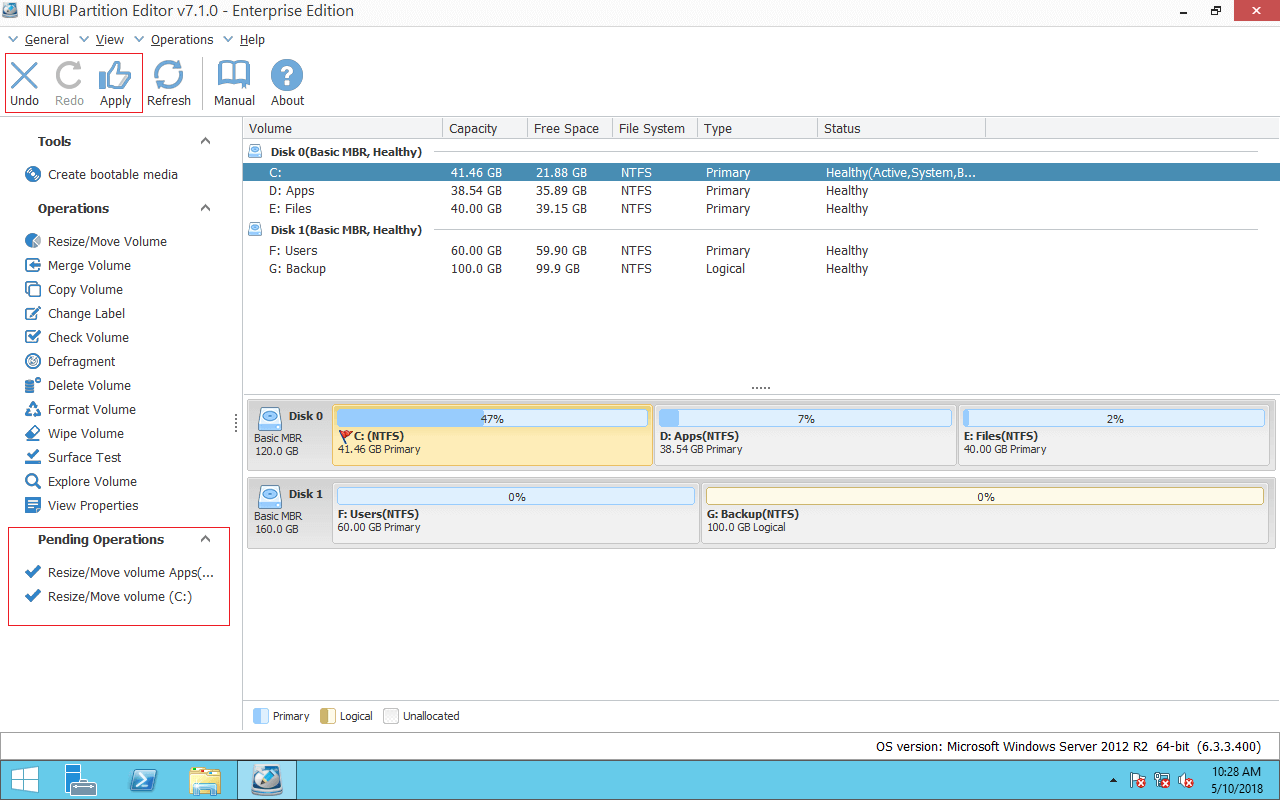Sort by the Free Space column header
The height and width of the screenshot is (800, 1280).
[570, 128]
